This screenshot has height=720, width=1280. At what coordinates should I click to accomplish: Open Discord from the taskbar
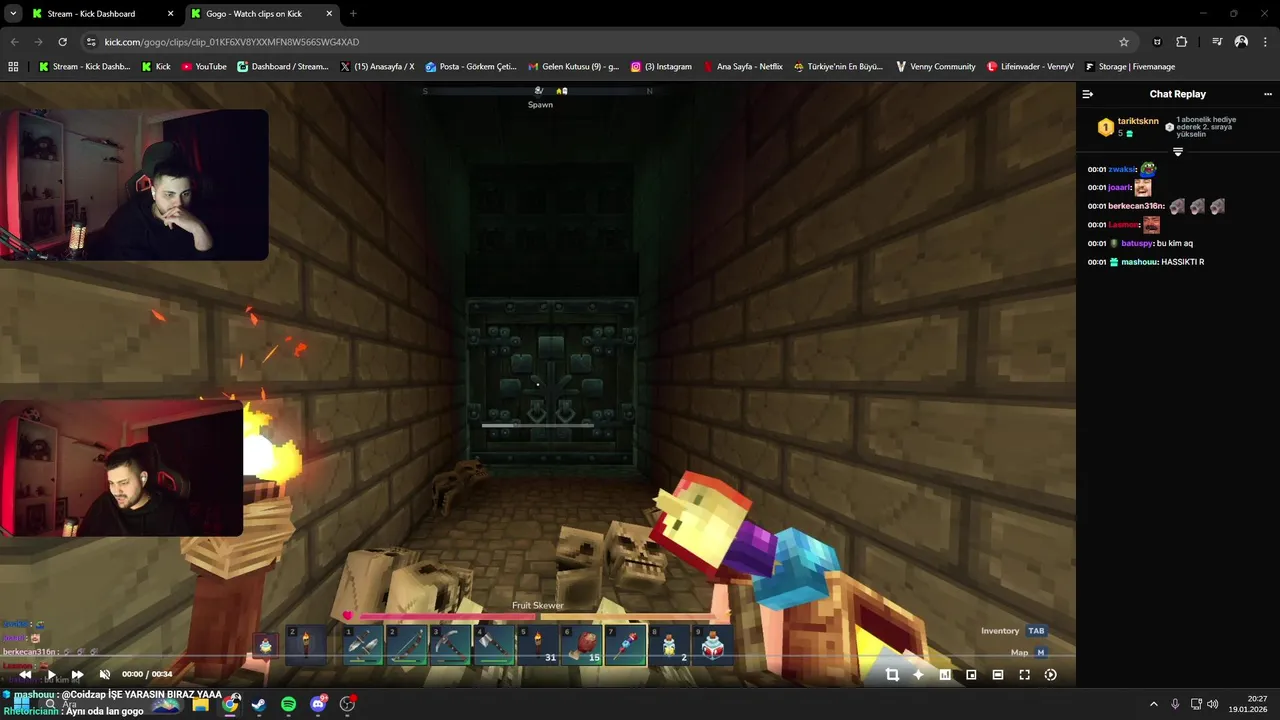pos(318,705)
